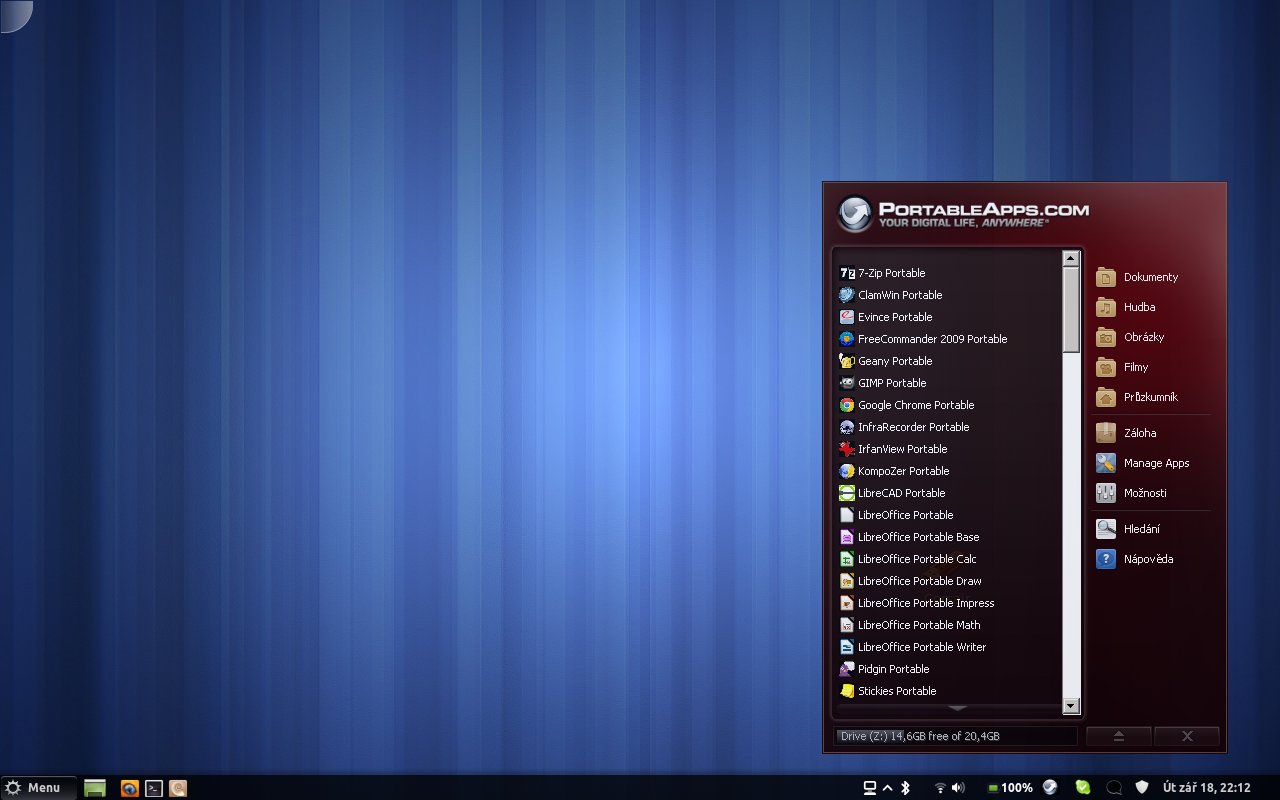Click the battery 100% indicator

[x=1010, y=788]
